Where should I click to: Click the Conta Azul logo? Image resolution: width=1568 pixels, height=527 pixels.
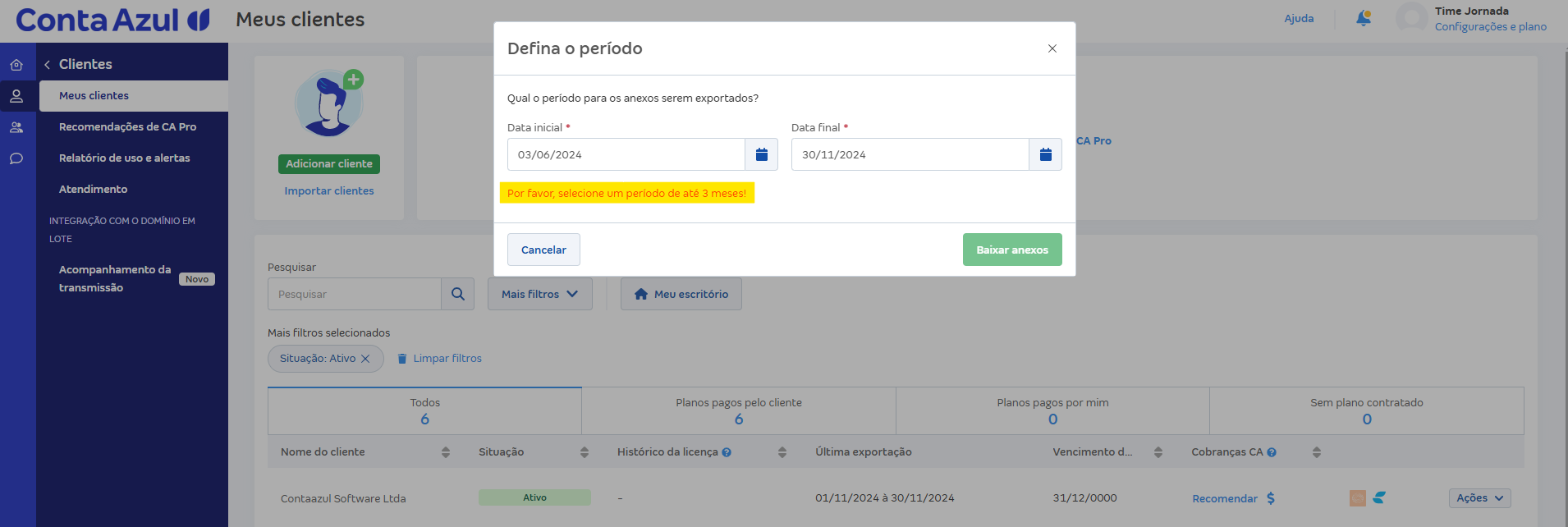113,20
